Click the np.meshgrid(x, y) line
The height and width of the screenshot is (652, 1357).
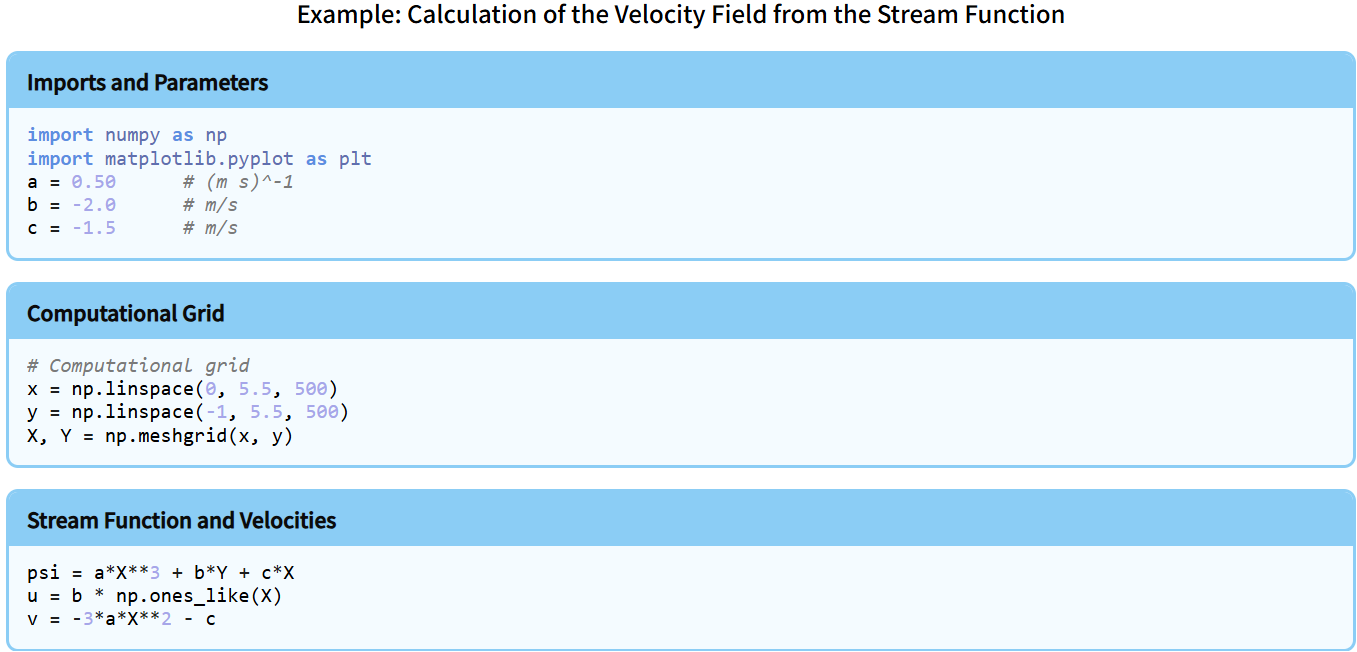(160, 436)
